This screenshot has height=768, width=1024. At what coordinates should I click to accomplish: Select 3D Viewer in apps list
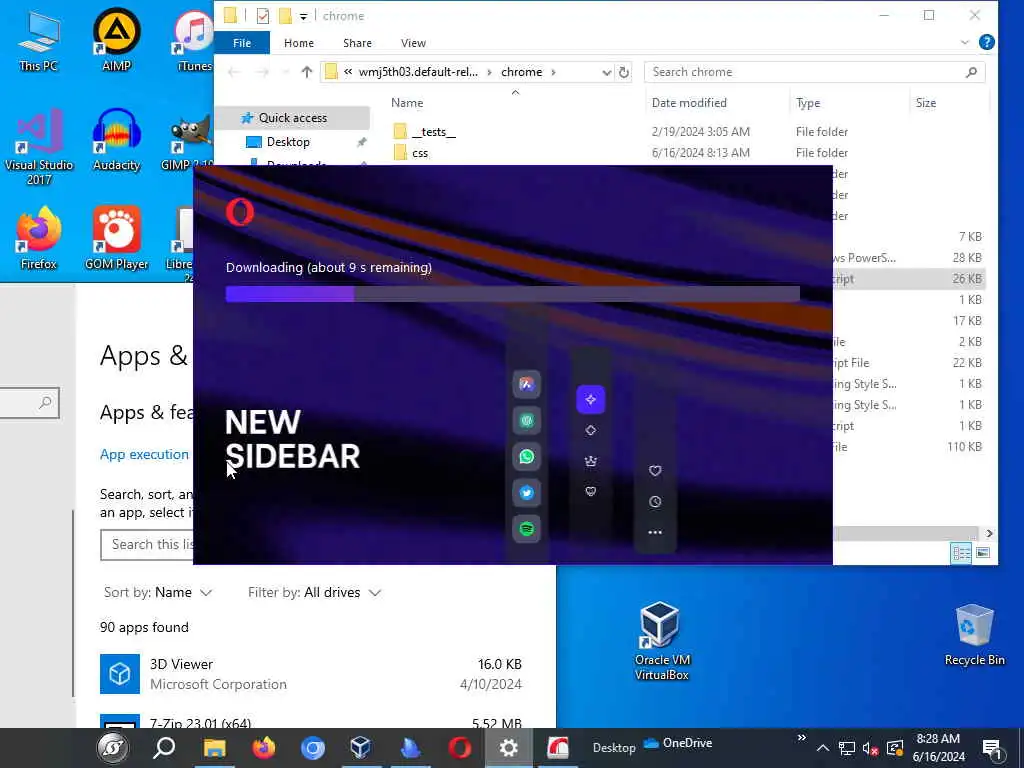(x=311, y=674)
